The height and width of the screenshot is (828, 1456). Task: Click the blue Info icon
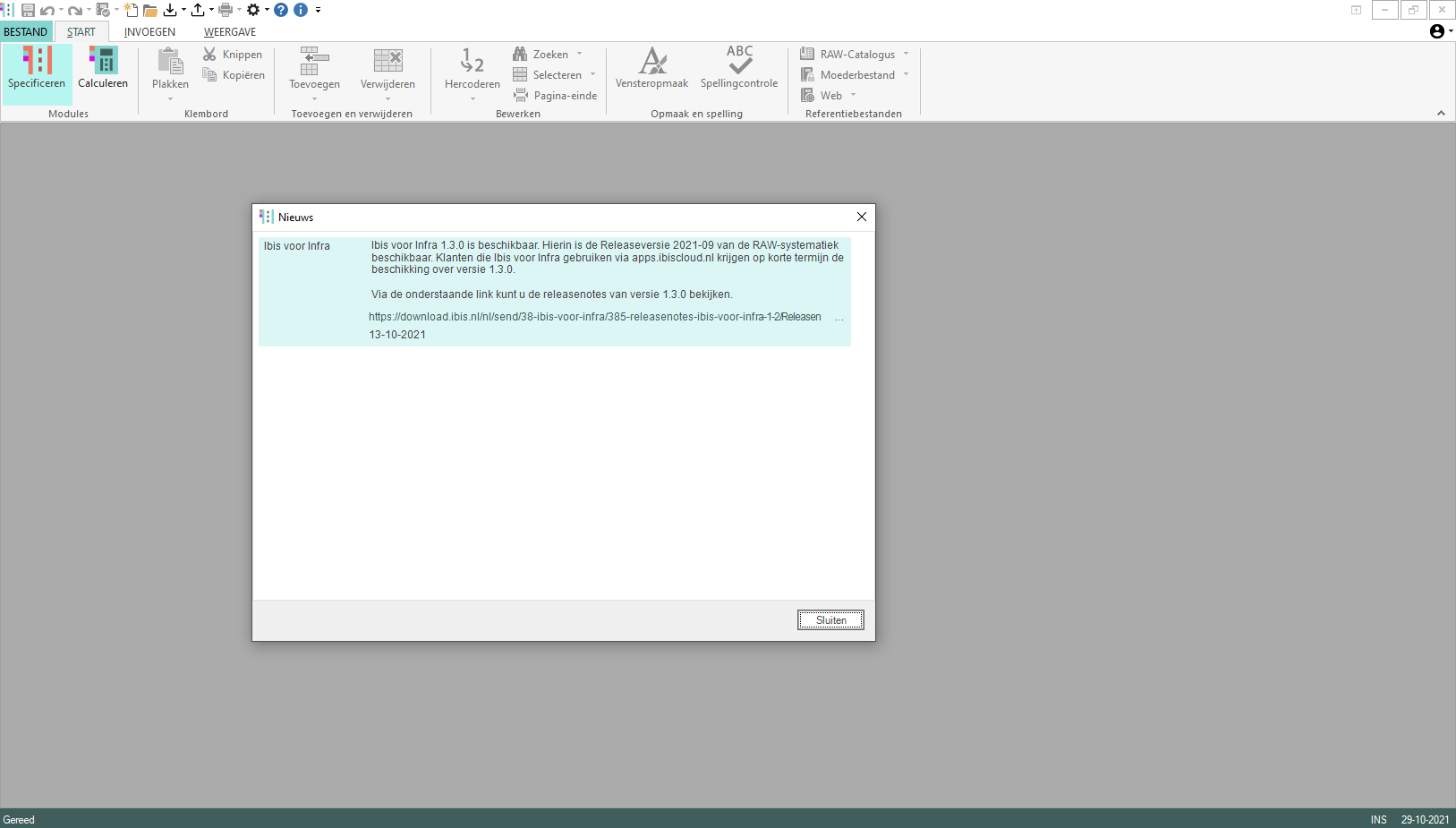pos(301,10)
